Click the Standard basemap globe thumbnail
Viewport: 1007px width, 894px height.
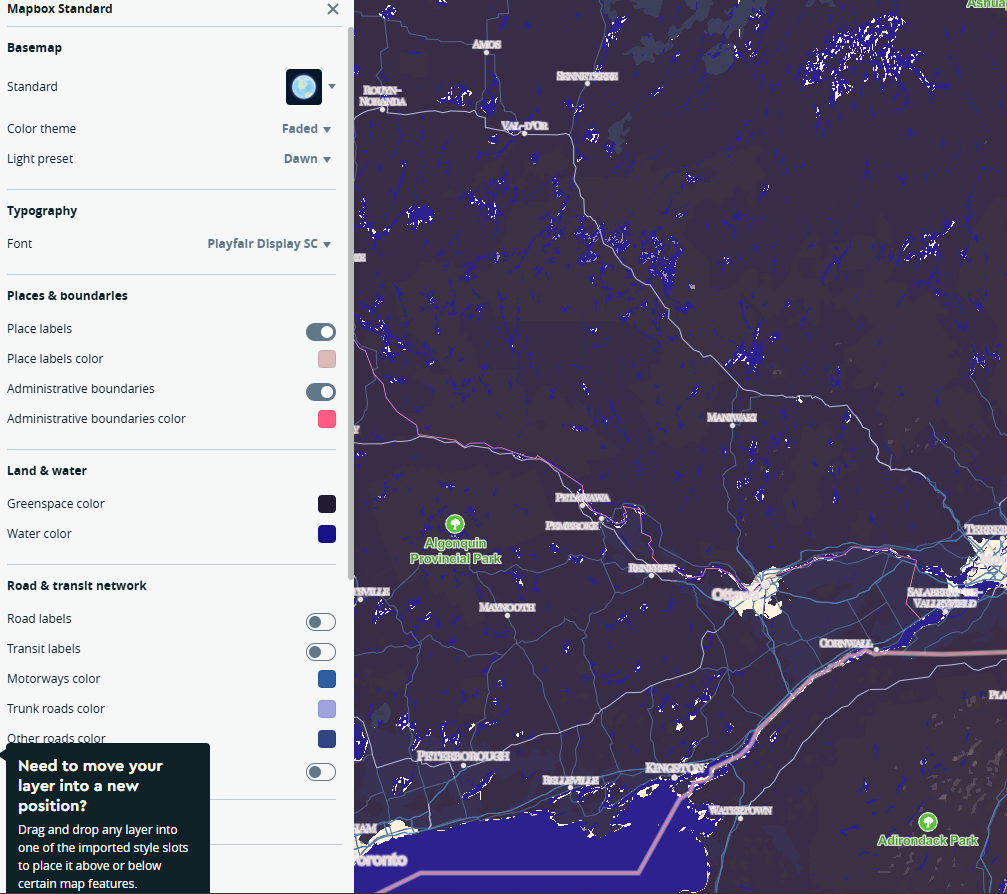coord(303,87)
